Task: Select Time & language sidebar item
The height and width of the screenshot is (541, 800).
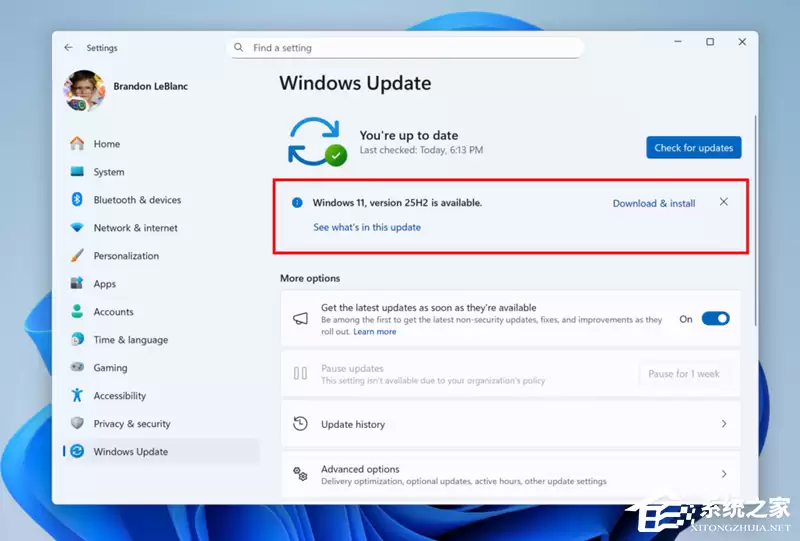Action: pos(129,340)
